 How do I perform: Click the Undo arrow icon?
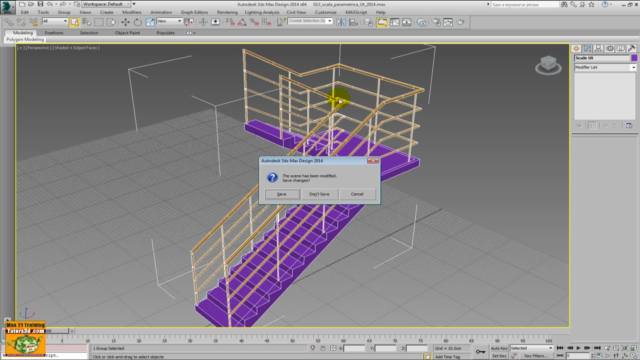[49, 4]
